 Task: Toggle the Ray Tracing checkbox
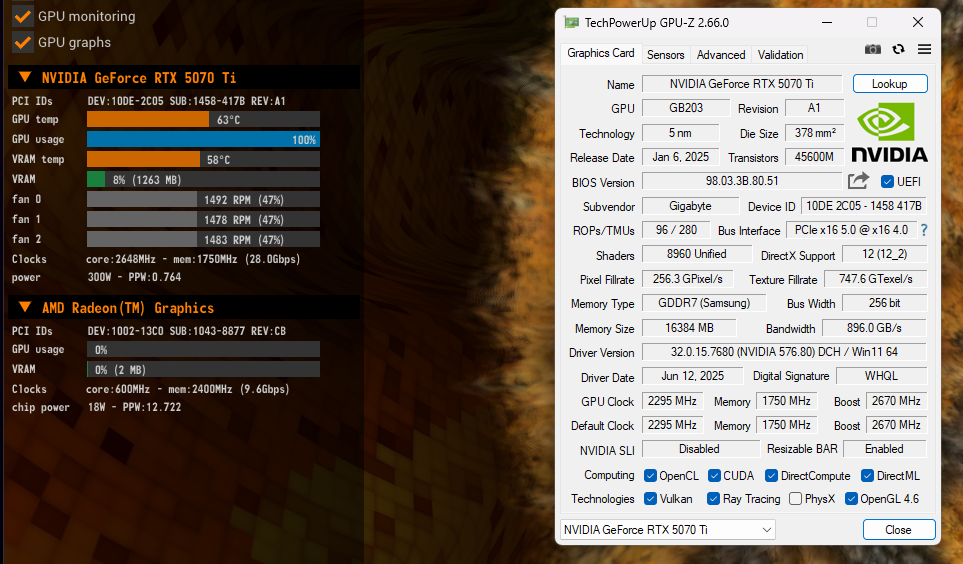(x=713, y=498)
